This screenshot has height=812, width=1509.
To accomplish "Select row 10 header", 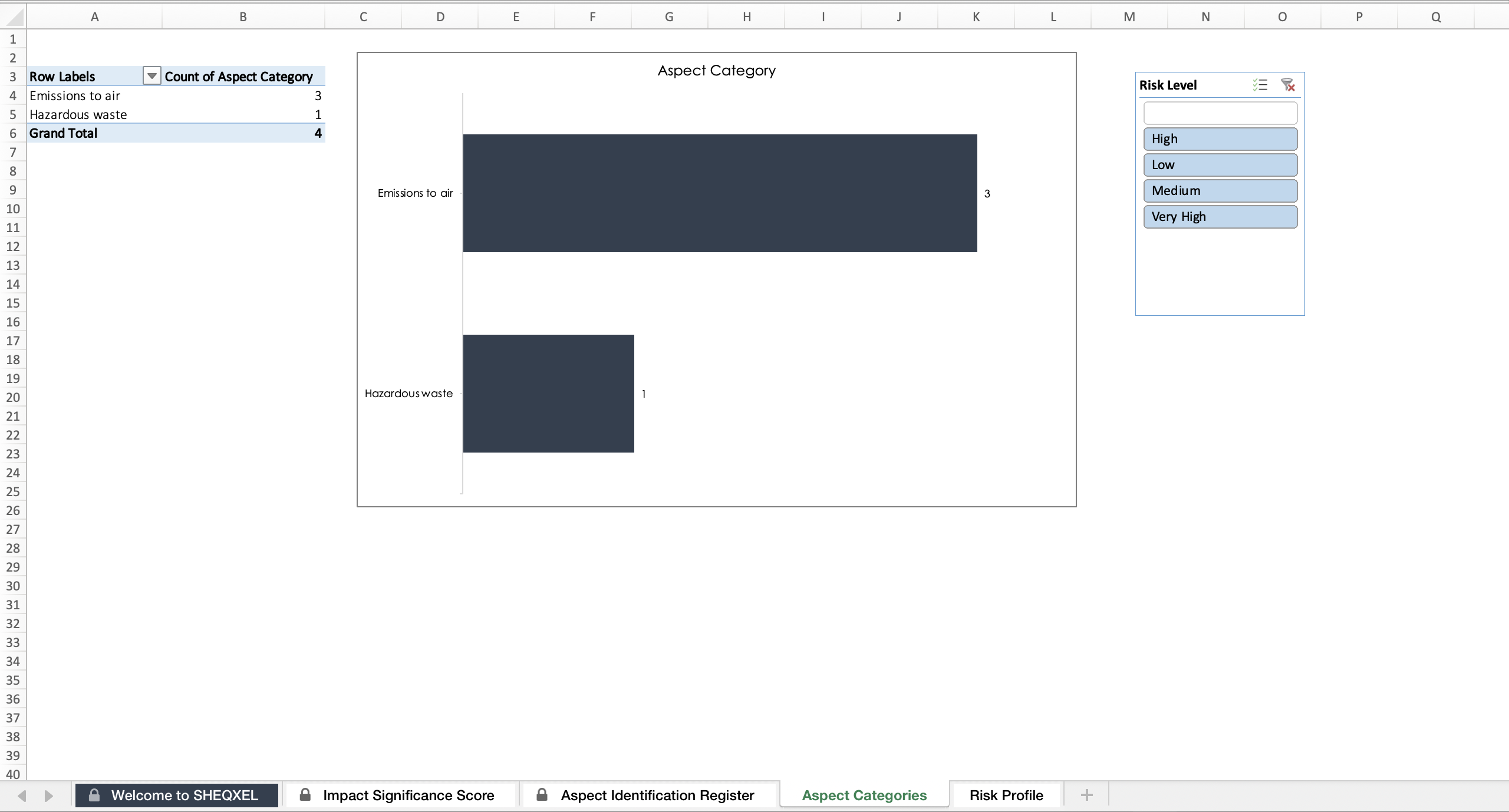I will point(13,209).
